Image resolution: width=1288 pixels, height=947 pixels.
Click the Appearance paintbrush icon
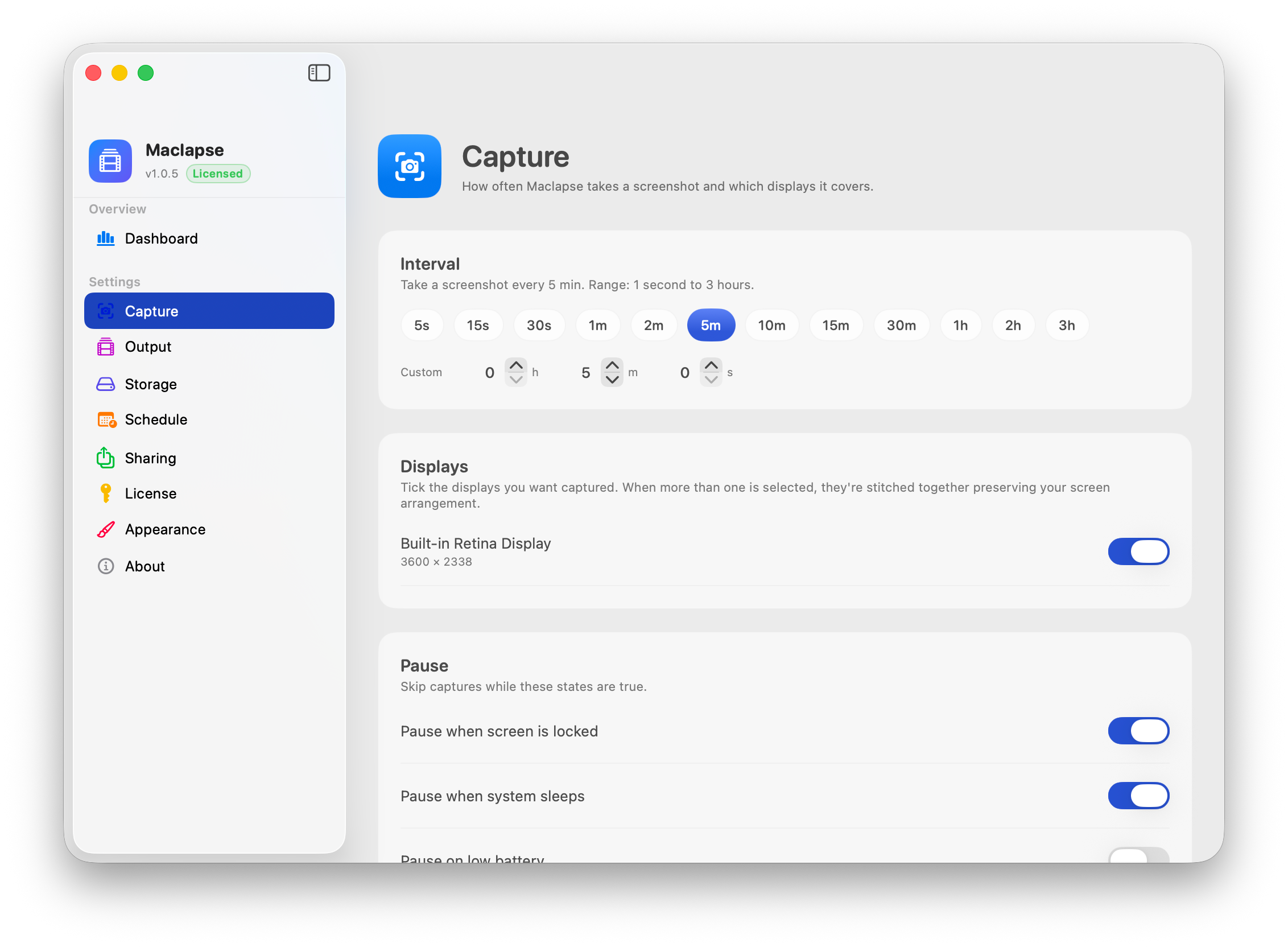pyautogui.click(x=105, y=530)
